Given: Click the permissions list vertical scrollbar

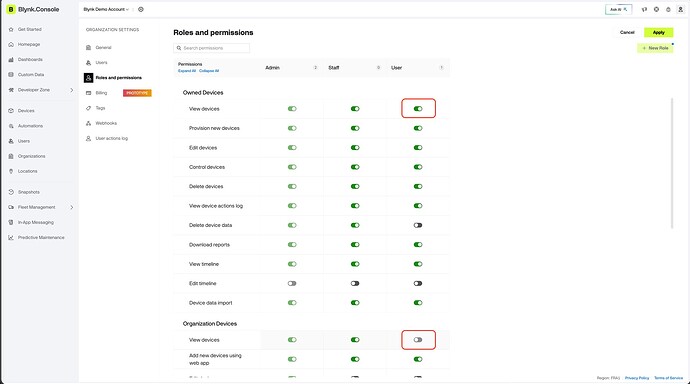Looking at the screenshot, I should click(672, 163).
